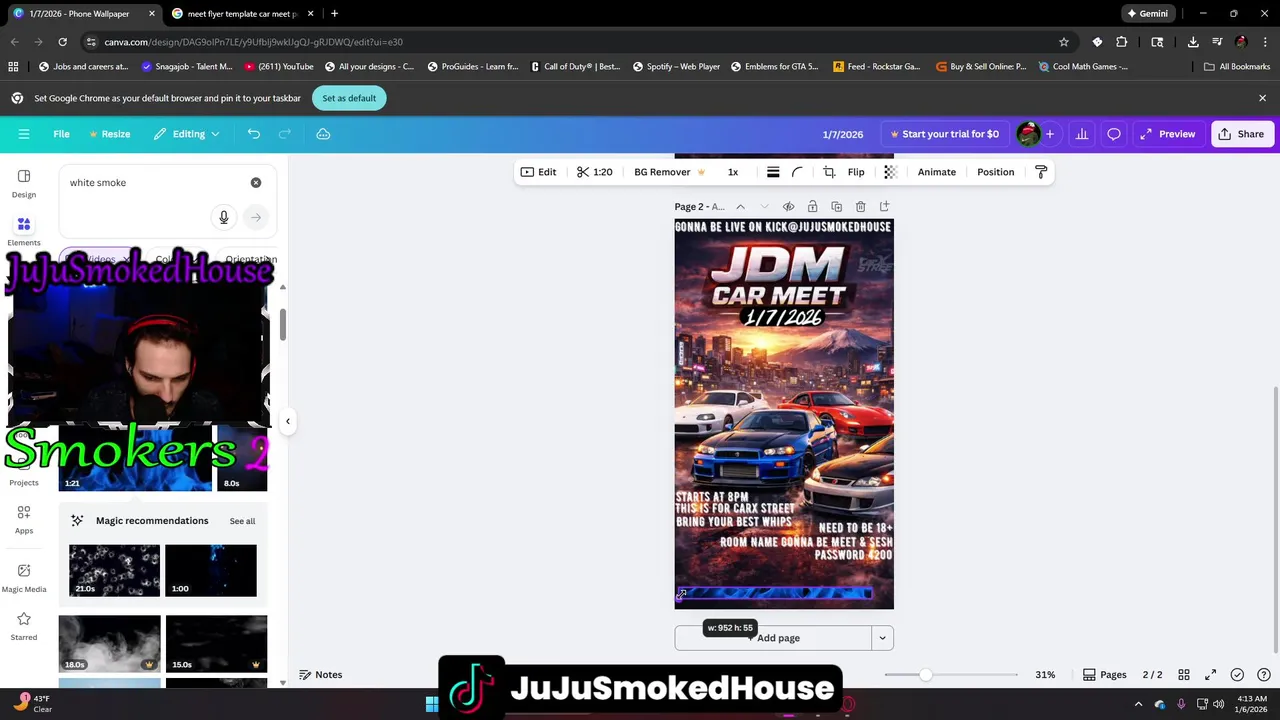The image size is (1280, 720).
Task: Open the Chrome Gemini button
Action: [1147, 14]
